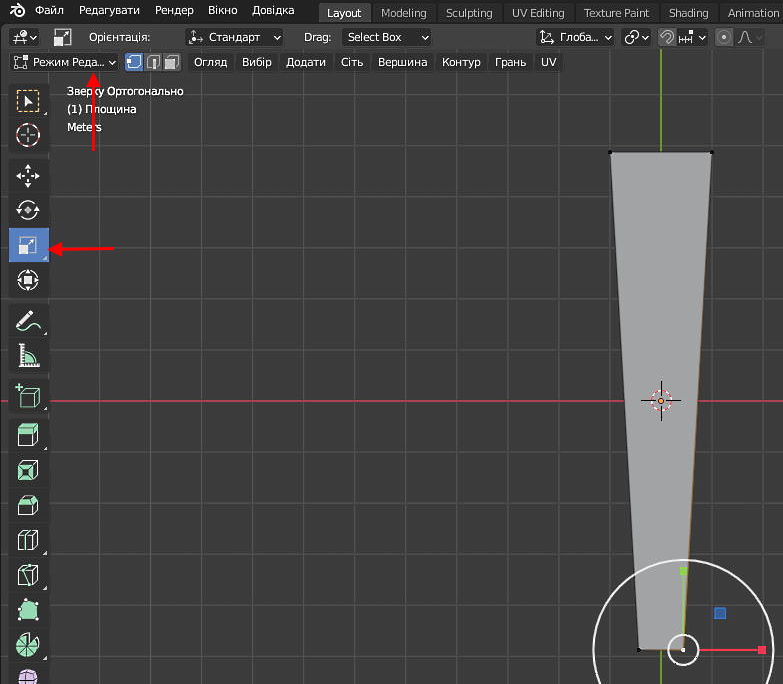Open the Вікно menu
783x684 pixels.
(x=223, y=10)
